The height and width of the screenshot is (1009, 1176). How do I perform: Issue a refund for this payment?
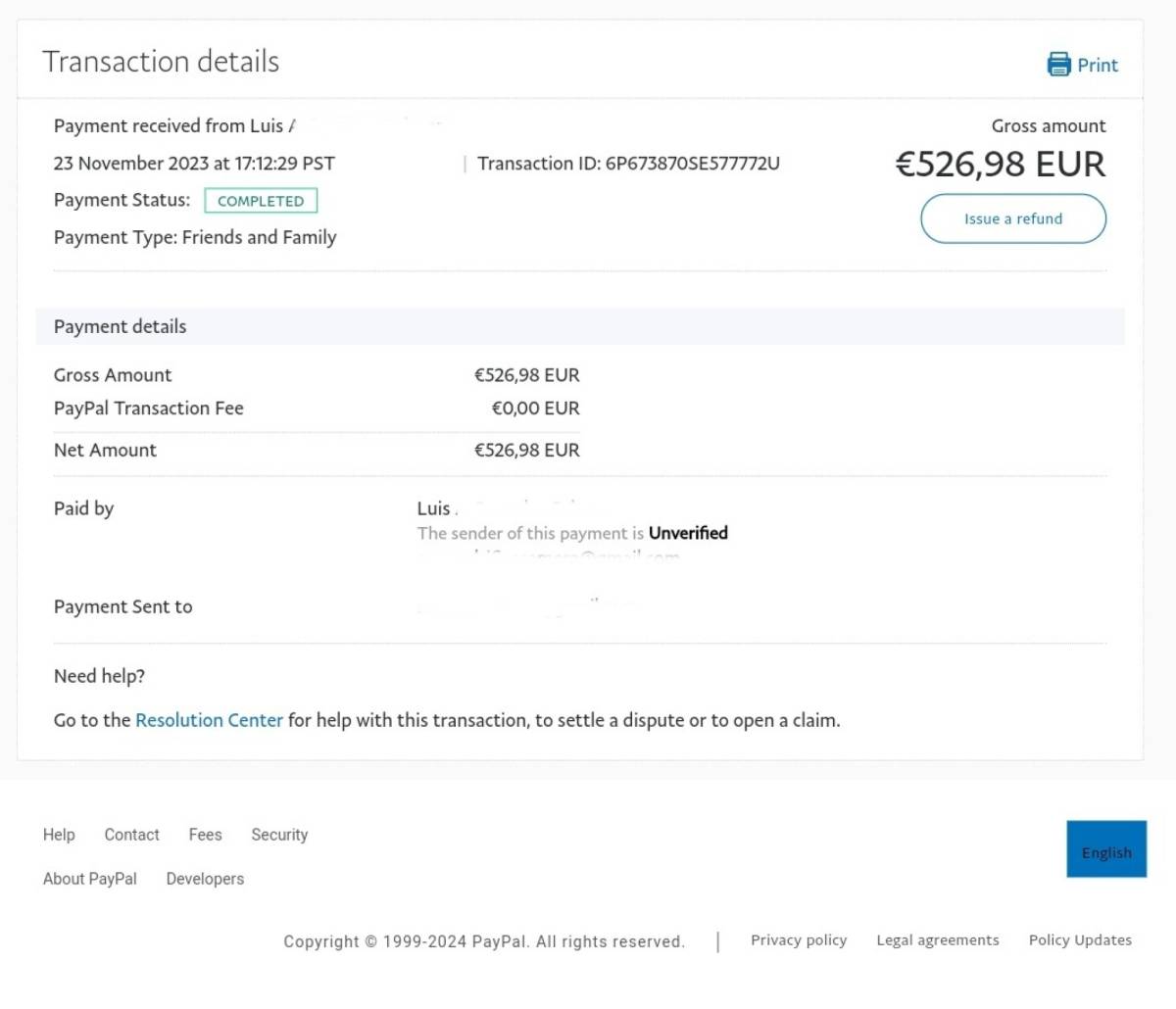click(x=1013, y=218)
